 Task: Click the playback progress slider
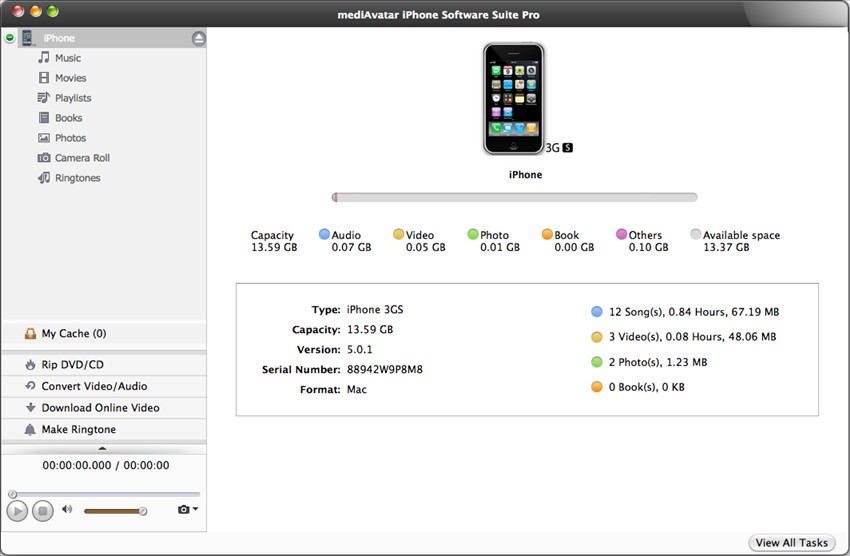coord(104,494)
